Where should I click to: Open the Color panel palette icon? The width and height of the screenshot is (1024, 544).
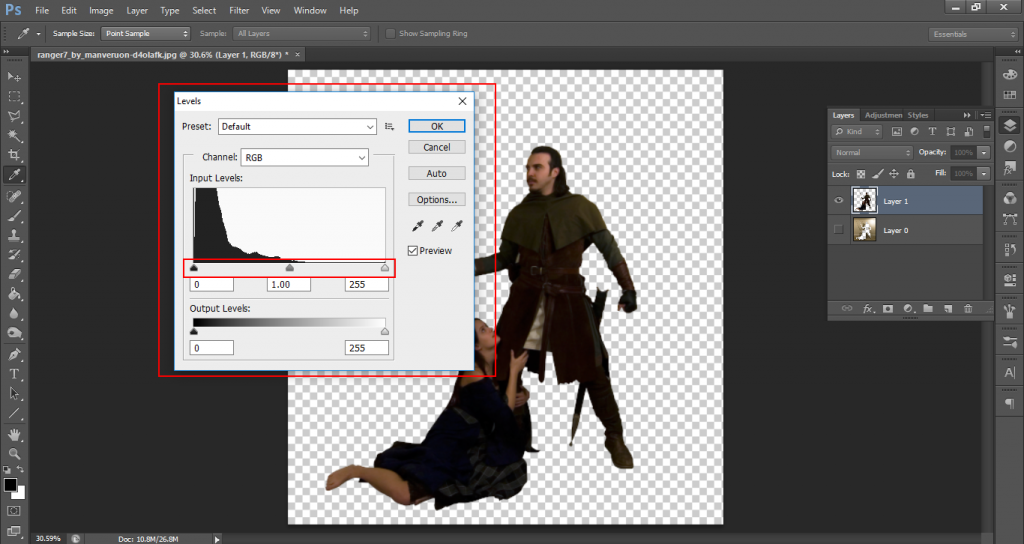[1010, 75]
